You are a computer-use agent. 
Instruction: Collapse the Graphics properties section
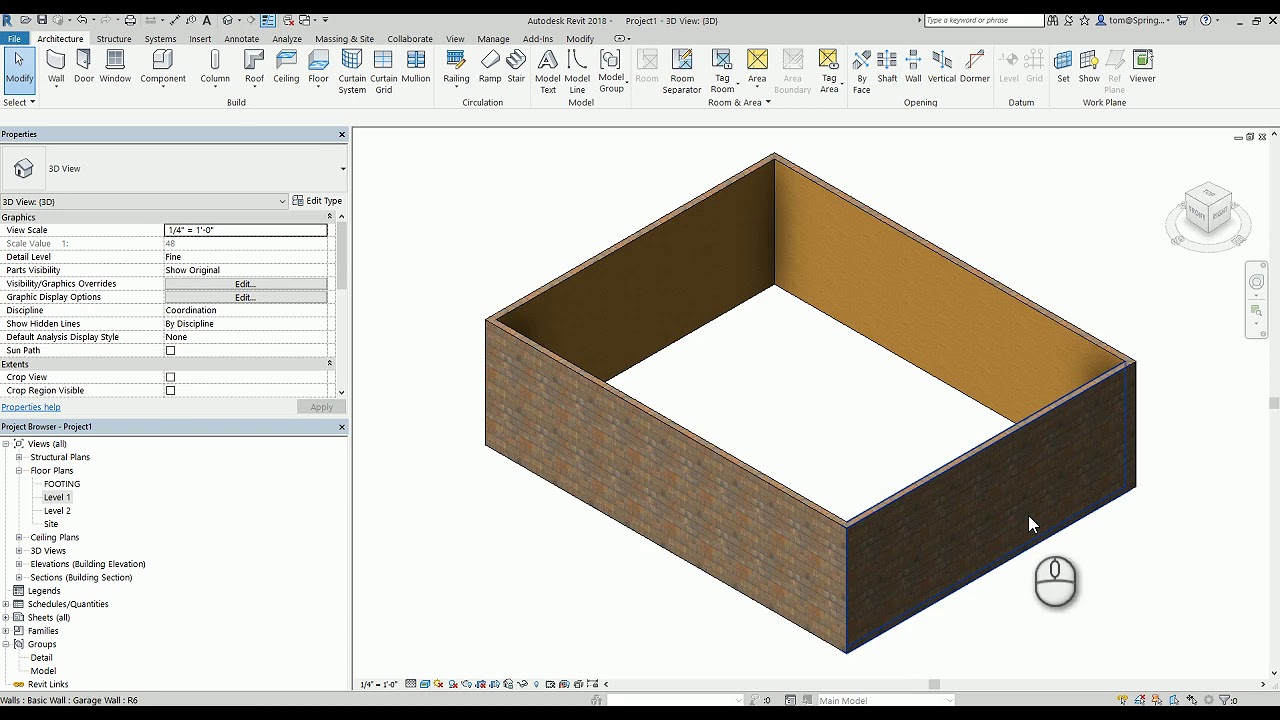coord(329,217)
